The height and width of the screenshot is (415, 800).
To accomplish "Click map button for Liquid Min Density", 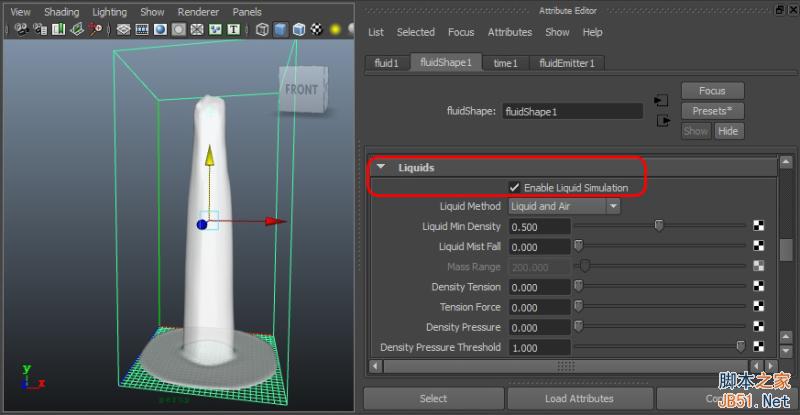I will pyautogui.click(x=759, y=226).
